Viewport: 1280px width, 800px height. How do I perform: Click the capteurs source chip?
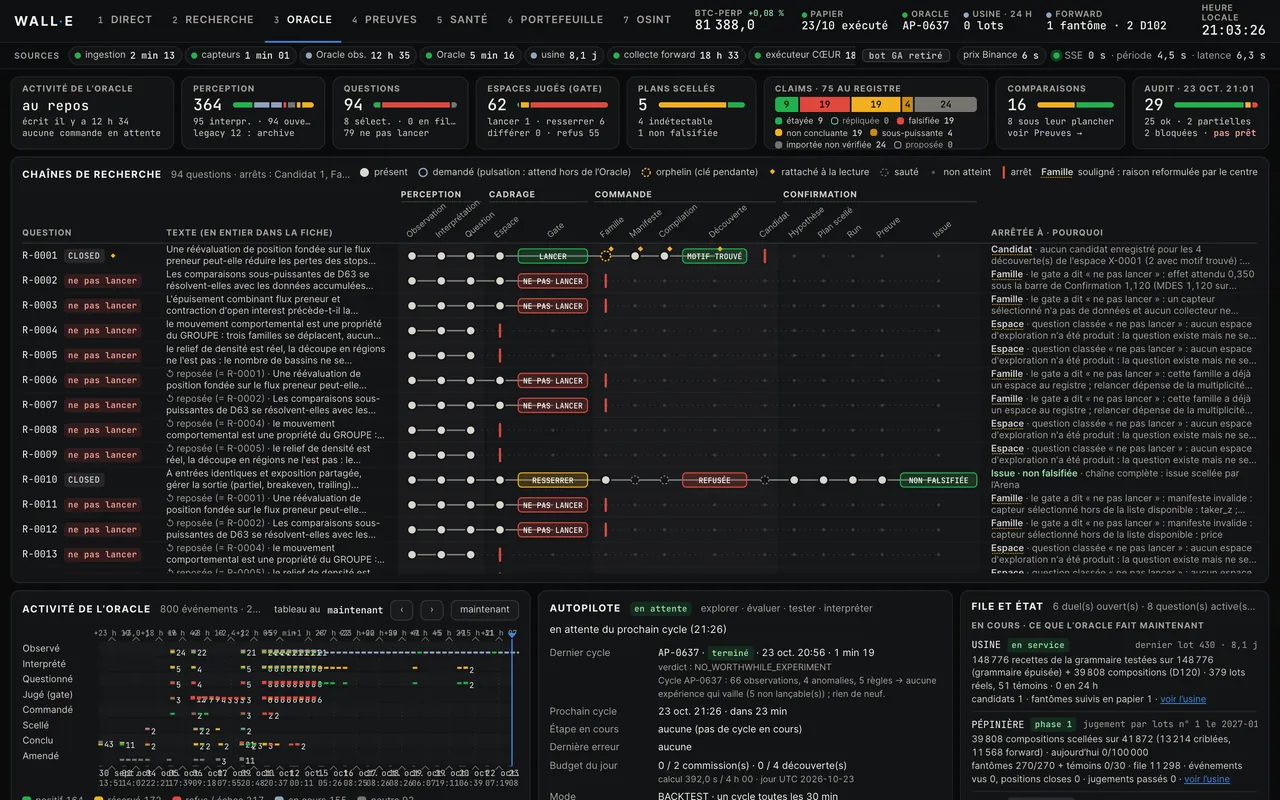click(240, 55)
